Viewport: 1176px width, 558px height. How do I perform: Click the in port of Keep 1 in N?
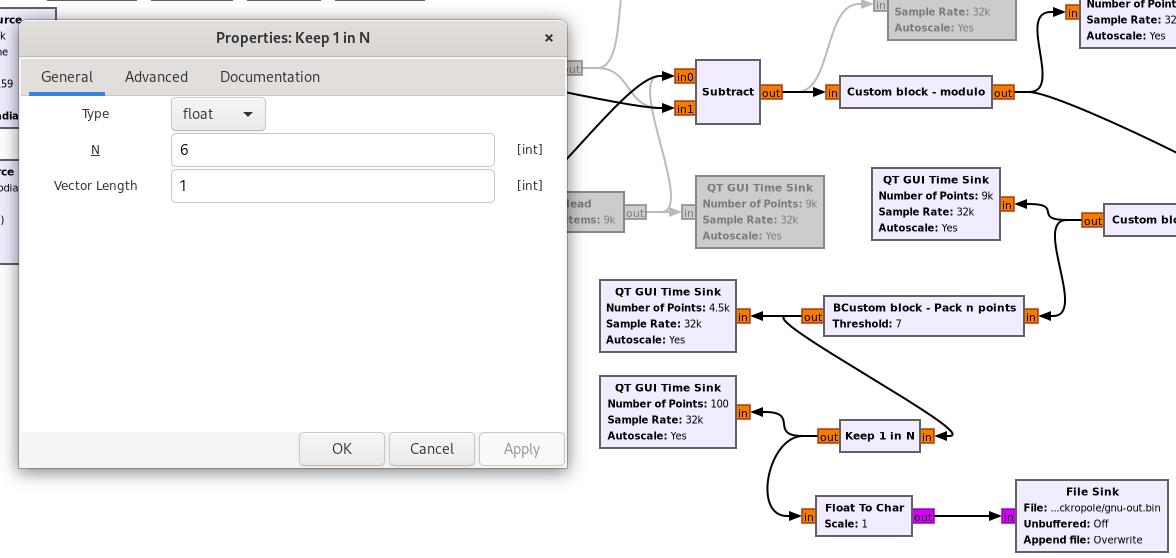(927, 436)
